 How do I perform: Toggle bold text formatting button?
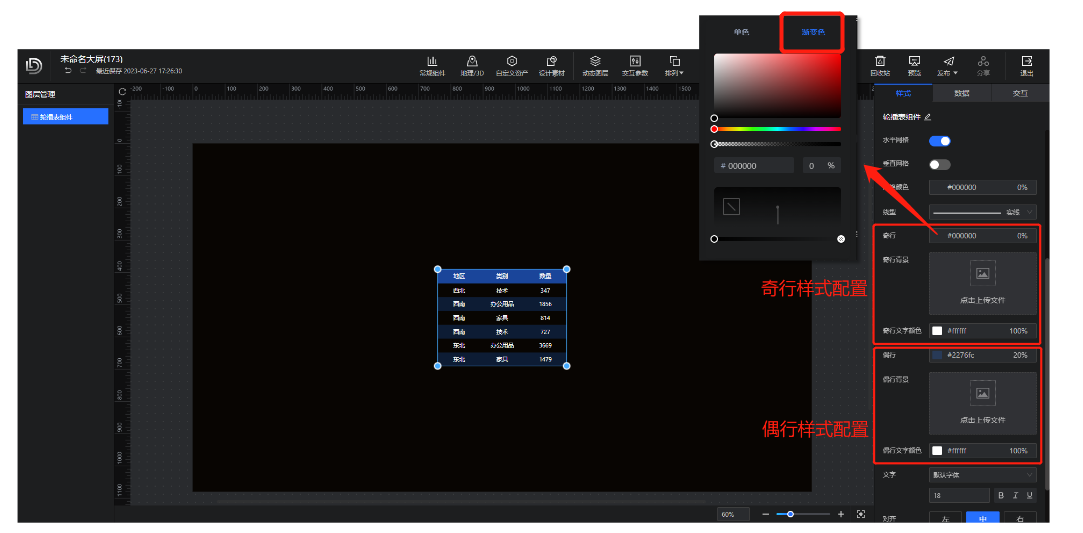[x=999, y=495]
